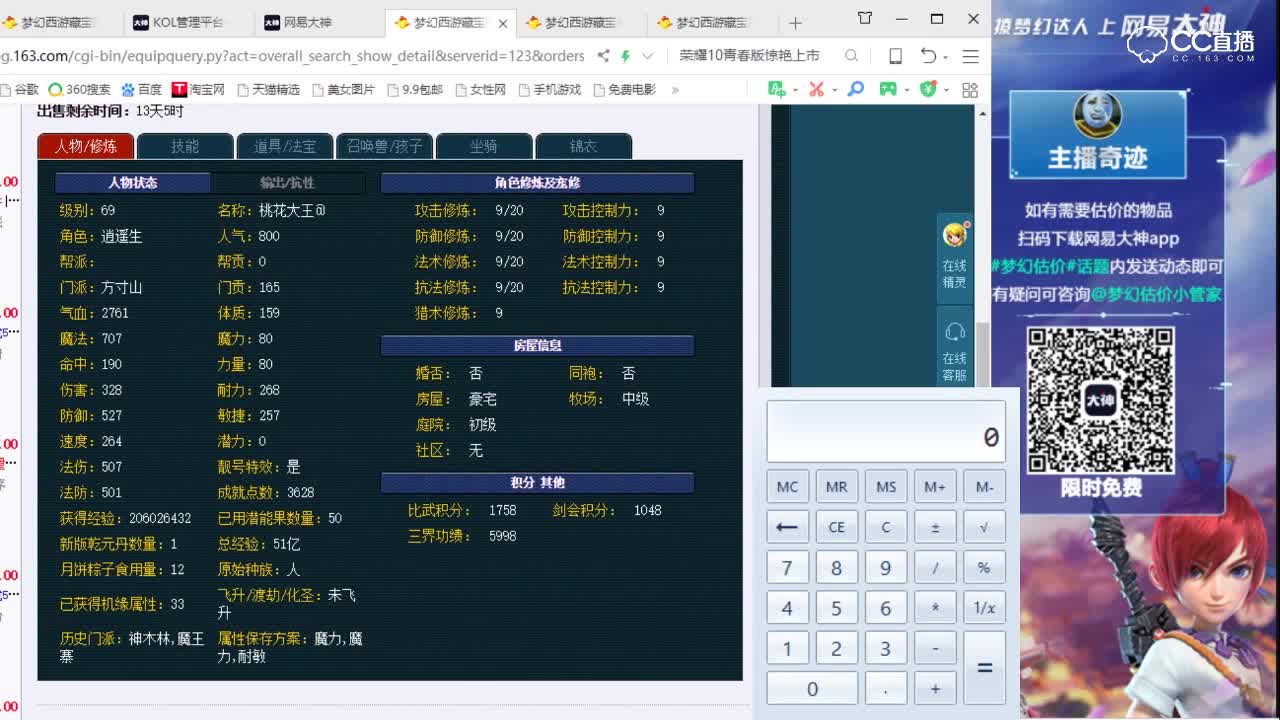Screen dimensions: 1280x720
Task: Click the mobile phone view icon
Action: [895, 56]
